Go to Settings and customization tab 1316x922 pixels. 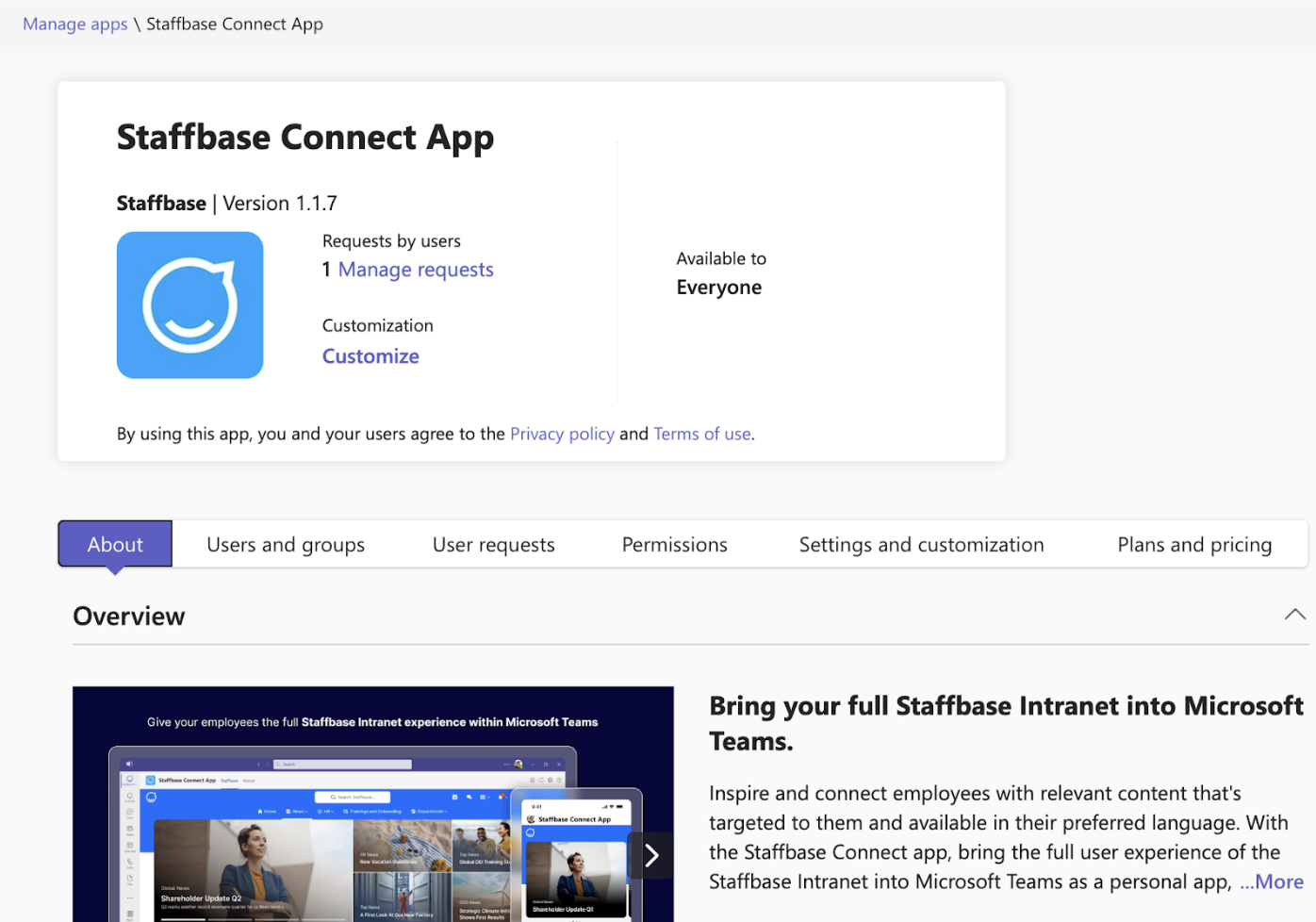922,544
